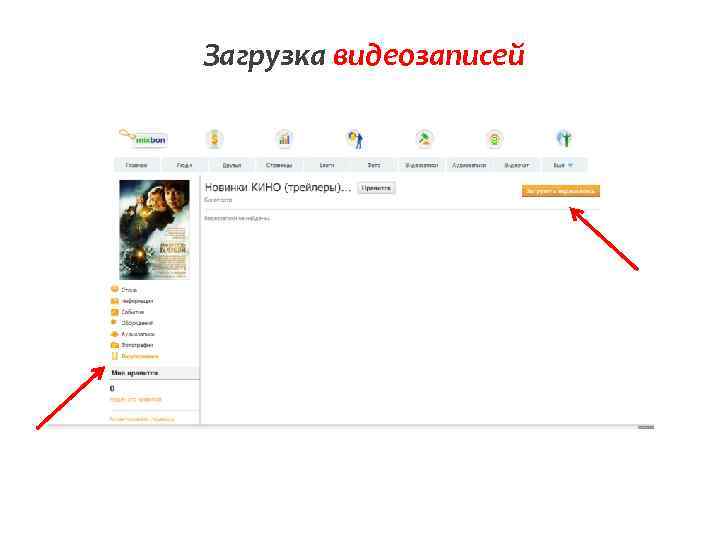Click the Стена sidebar icon
Viewport: 720px width, 540px height.
(114, 289)
